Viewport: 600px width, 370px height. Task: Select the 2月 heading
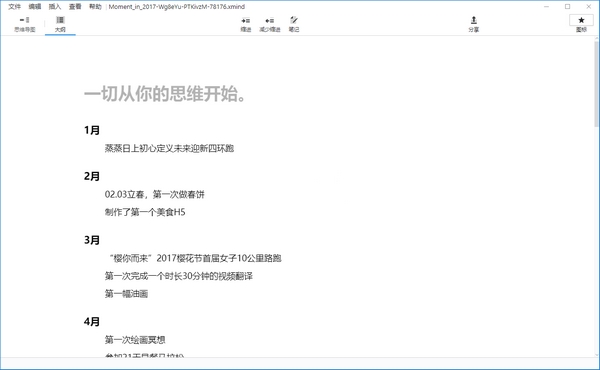coord(92,176)
